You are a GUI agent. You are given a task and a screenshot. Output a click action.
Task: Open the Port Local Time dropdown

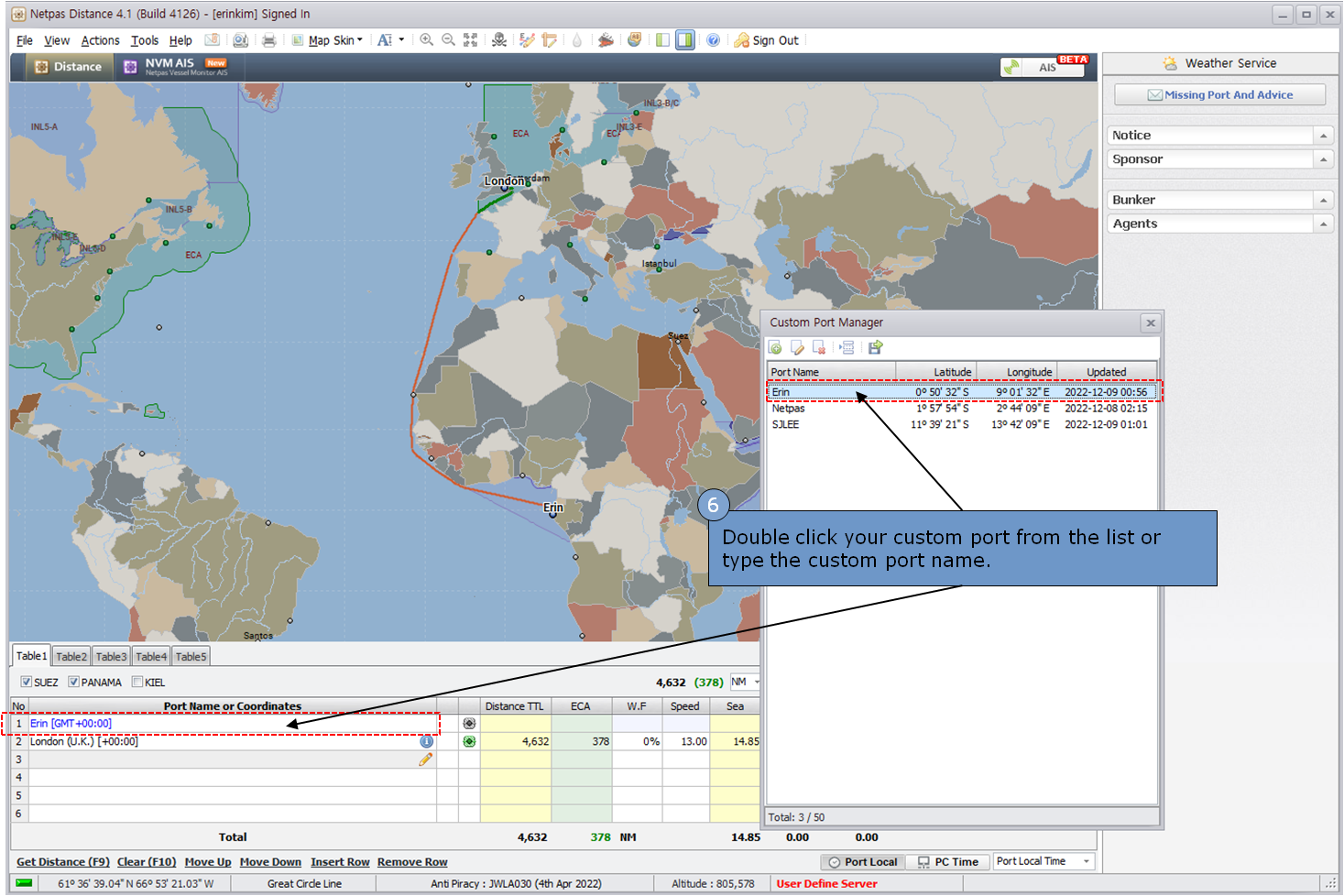pos(1044,861)
